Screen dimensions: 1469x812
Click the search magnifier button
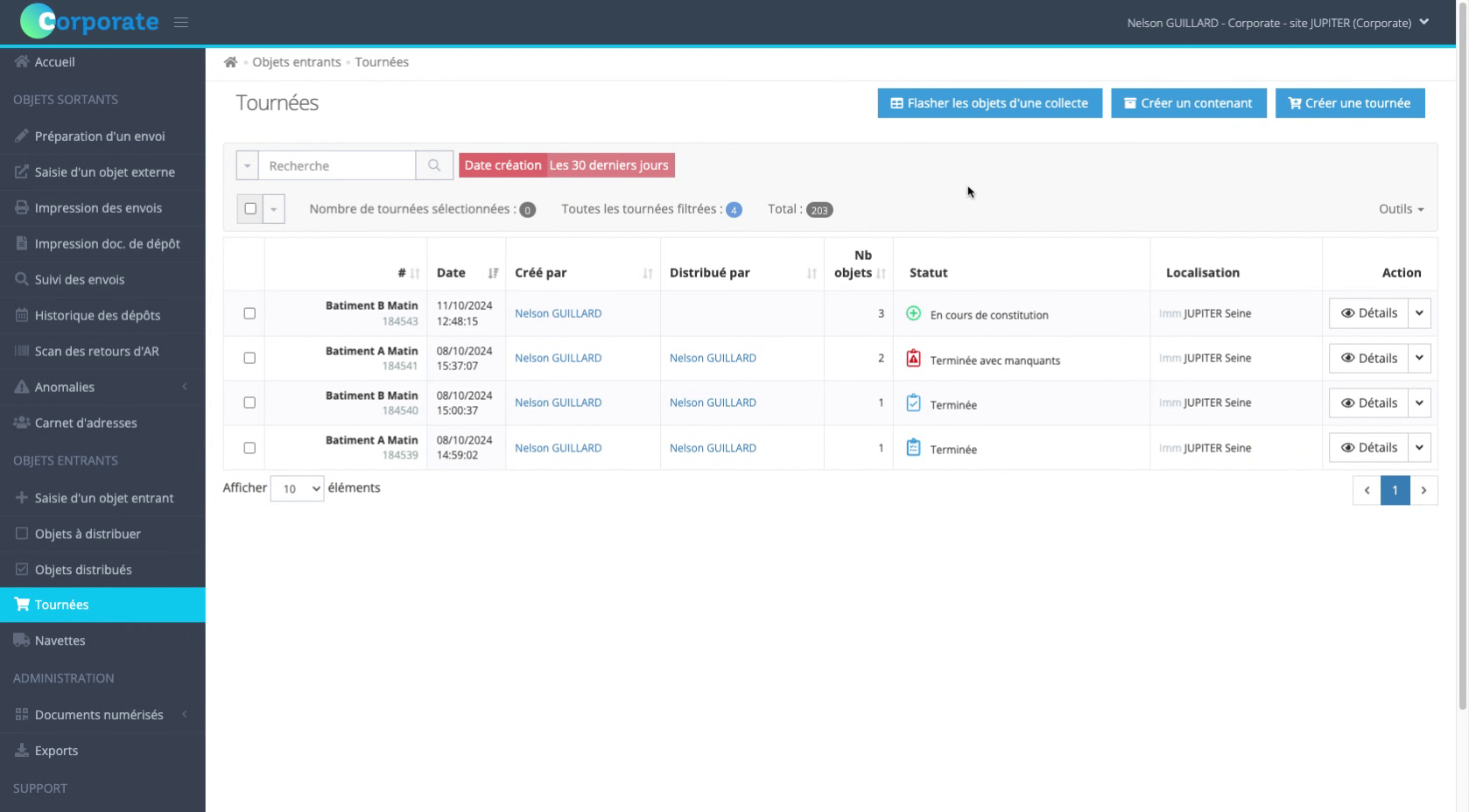[x=434, y=165]
